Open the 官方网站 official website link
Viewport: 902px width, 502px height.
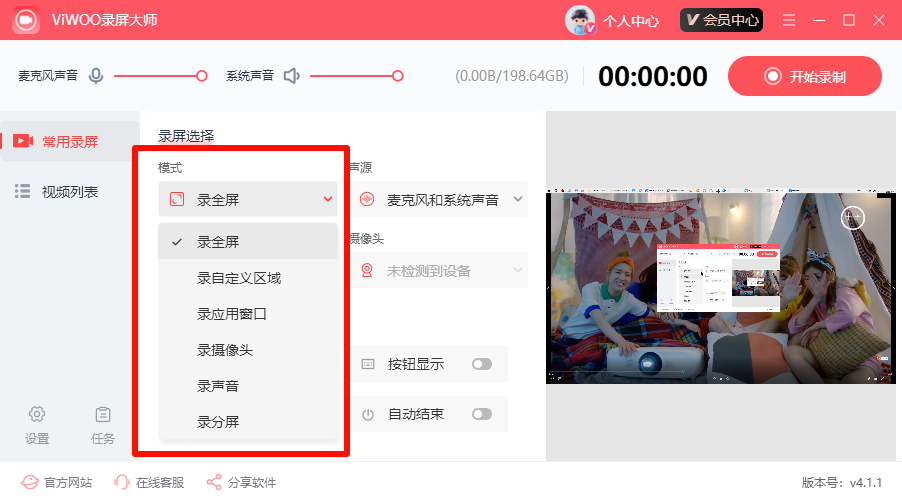pyautogui.click(x=57, y=482)
